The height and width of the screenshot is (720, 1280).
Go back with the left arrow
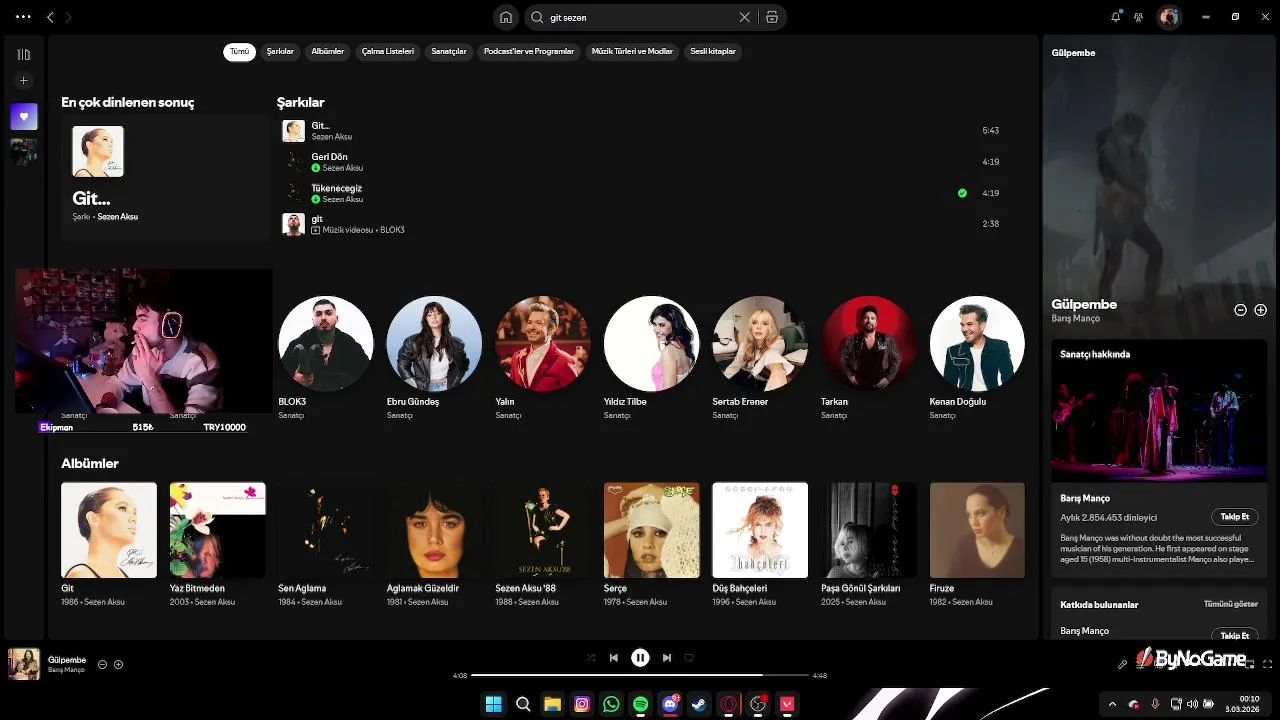(50, 17)
